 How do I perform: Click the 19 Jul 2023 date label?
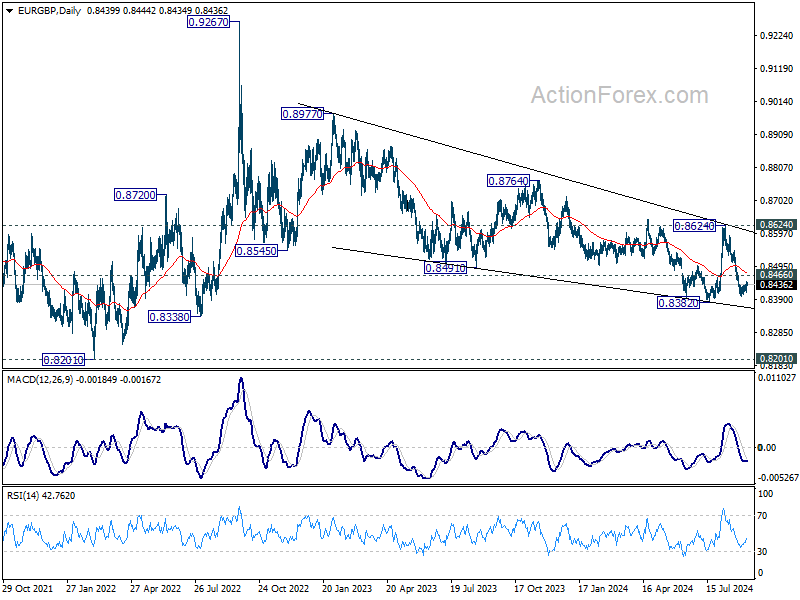473,588
